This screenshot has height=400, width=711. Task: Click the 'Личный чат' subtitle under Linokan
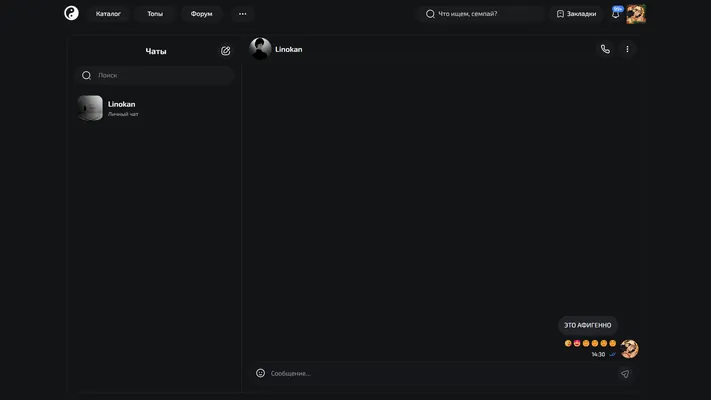coord(123,114)
